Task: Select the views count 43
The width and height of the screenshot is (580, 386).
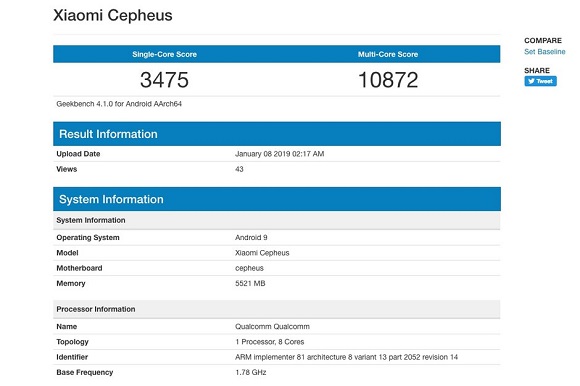Action: click(239, 169)
